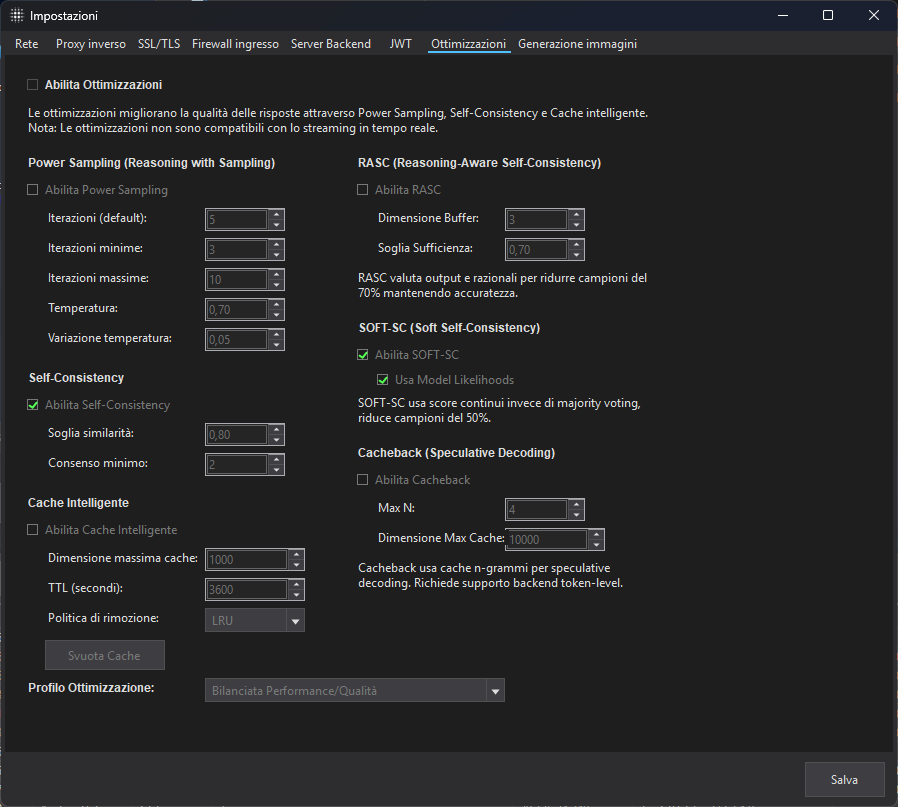Increase Iterazioni (default) with up arrow
The height and width of the screenshot is (807, 898).
277,214
